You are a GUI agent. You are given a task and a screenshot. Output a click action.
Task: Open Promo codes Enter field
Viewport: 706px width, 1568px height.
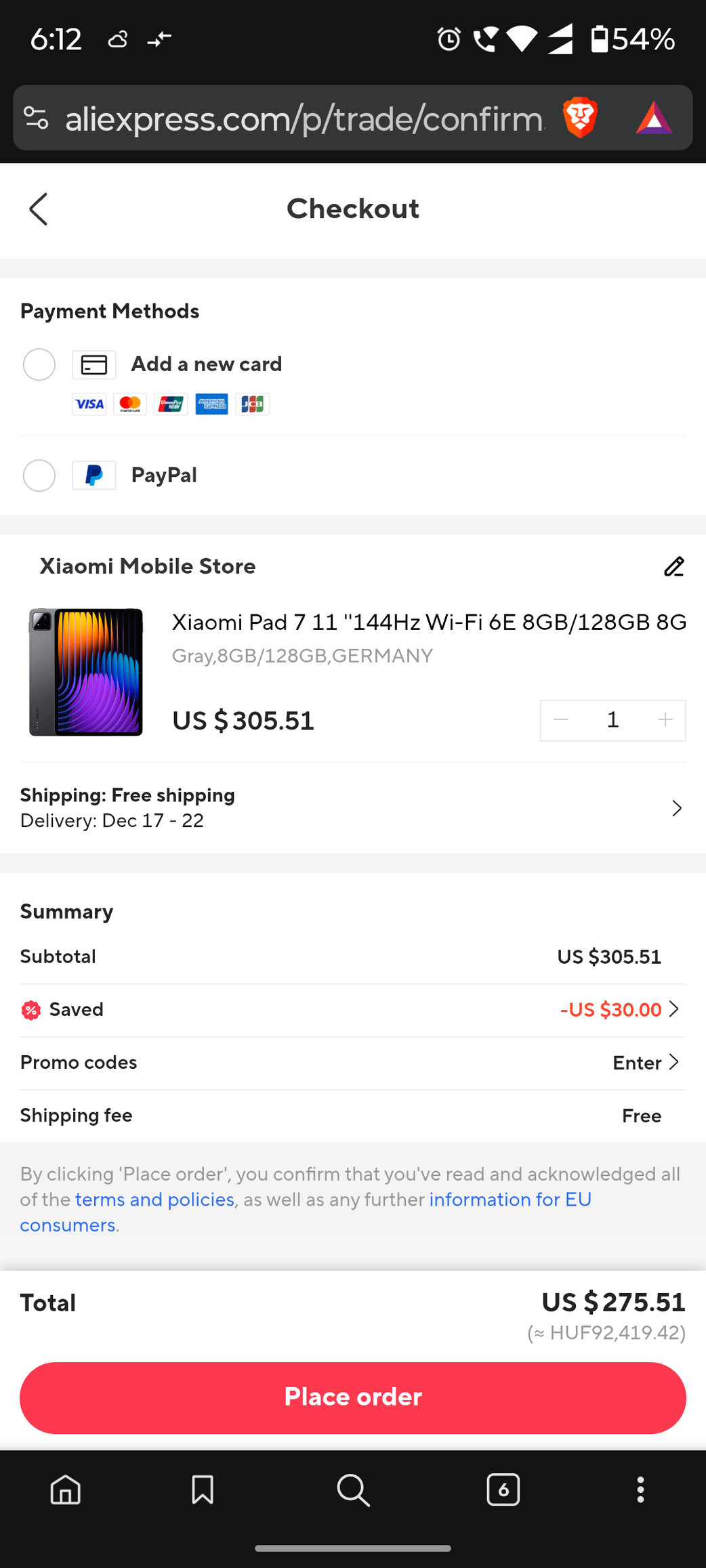point(646,1063)
